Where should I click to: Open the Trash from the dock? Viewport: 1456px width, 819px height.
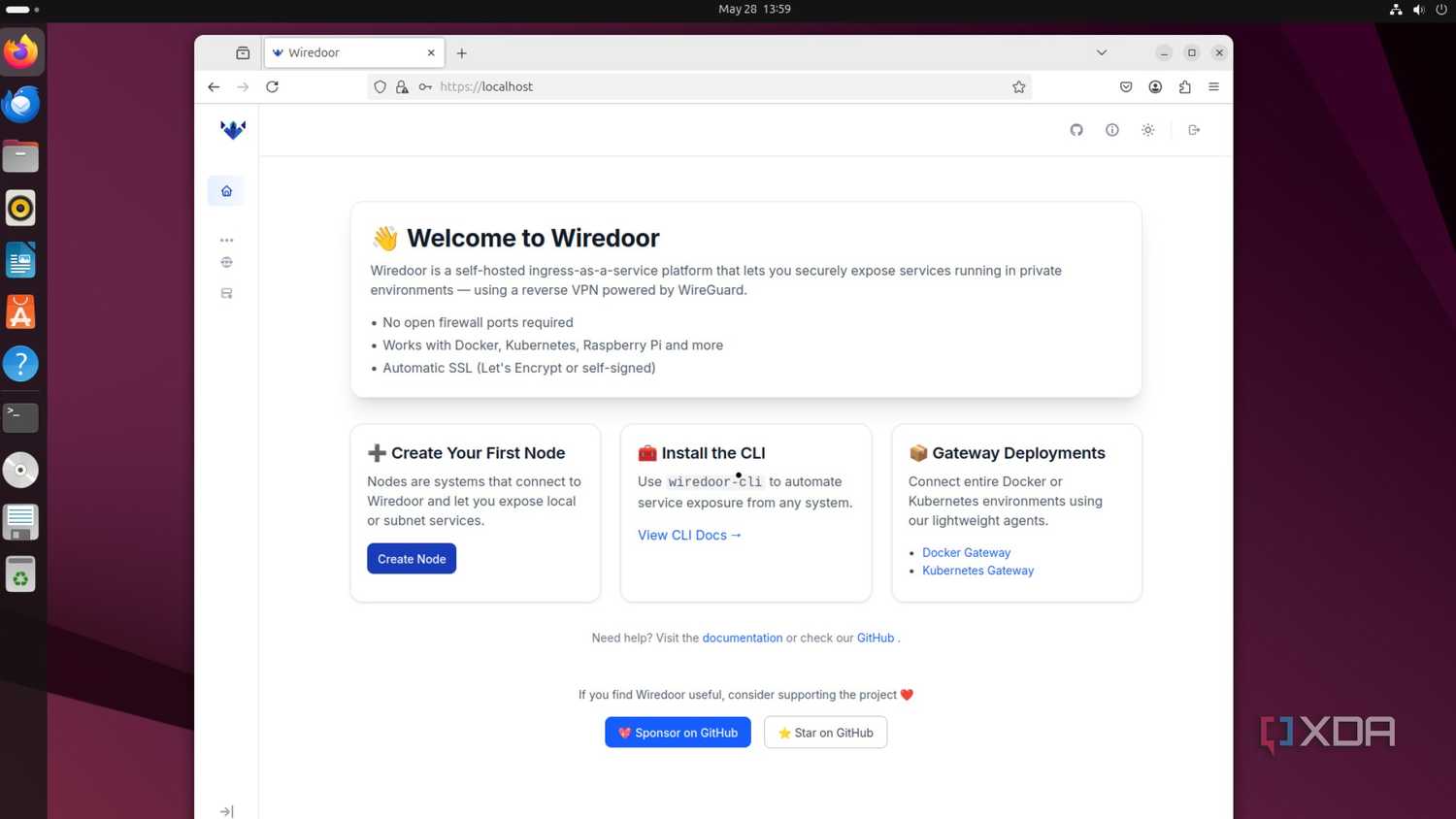[x=20, y=574]
